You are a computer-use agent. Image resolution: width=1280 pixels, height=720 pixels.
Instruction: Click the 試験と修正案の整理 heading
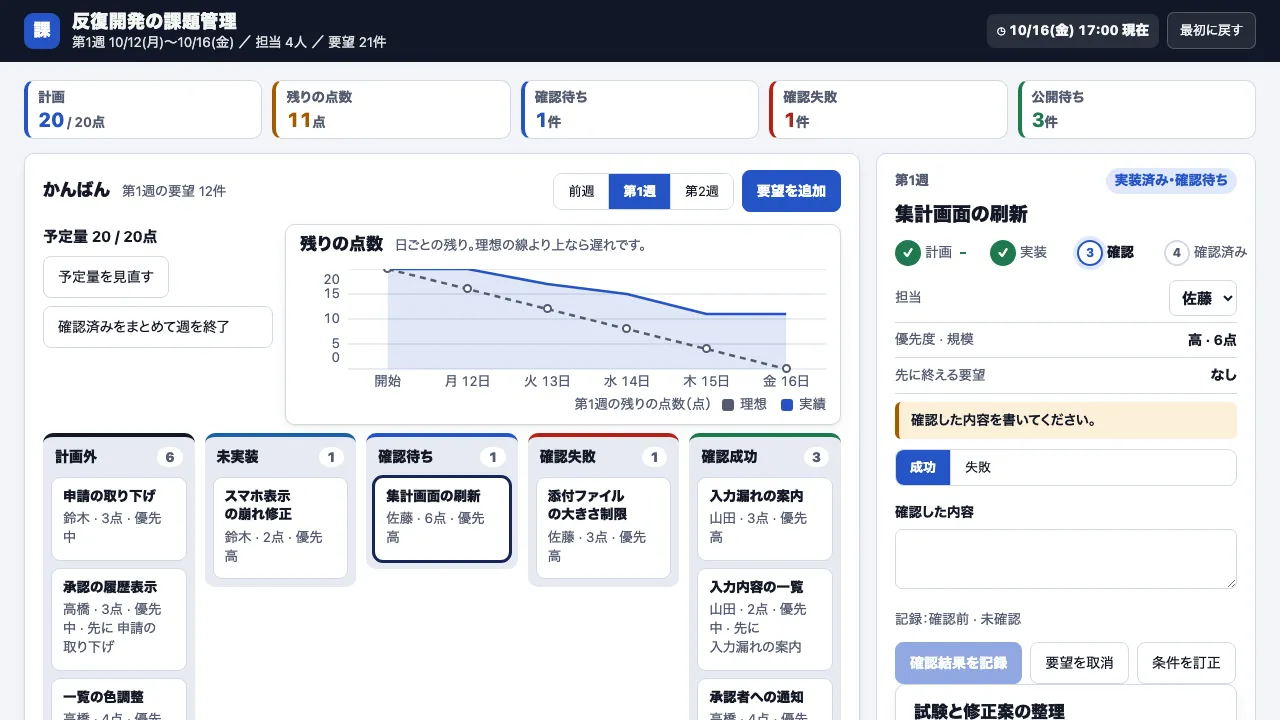point(989,711)
